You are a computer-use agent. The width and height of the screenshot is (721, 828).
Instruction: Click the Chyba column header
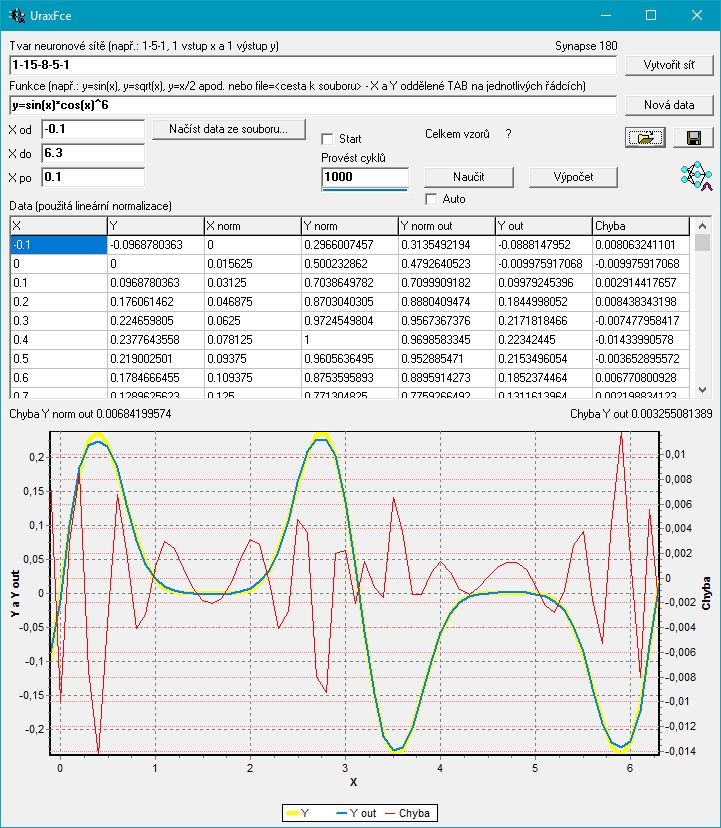click(x=641, y=226)
